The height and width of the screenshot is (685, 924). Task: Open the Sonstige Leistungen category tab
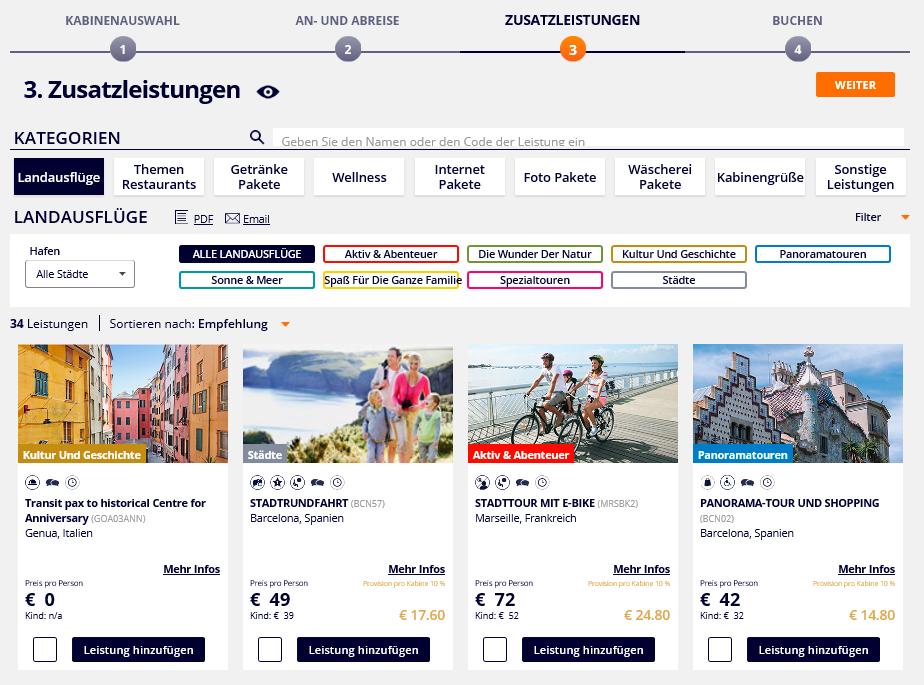click(x=860, y=177)
